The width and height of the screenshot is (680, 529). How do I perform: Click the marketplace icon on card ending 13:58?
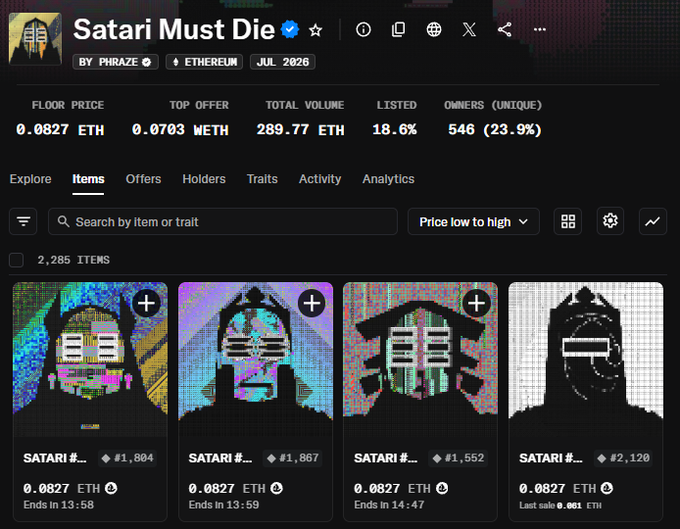111,488
